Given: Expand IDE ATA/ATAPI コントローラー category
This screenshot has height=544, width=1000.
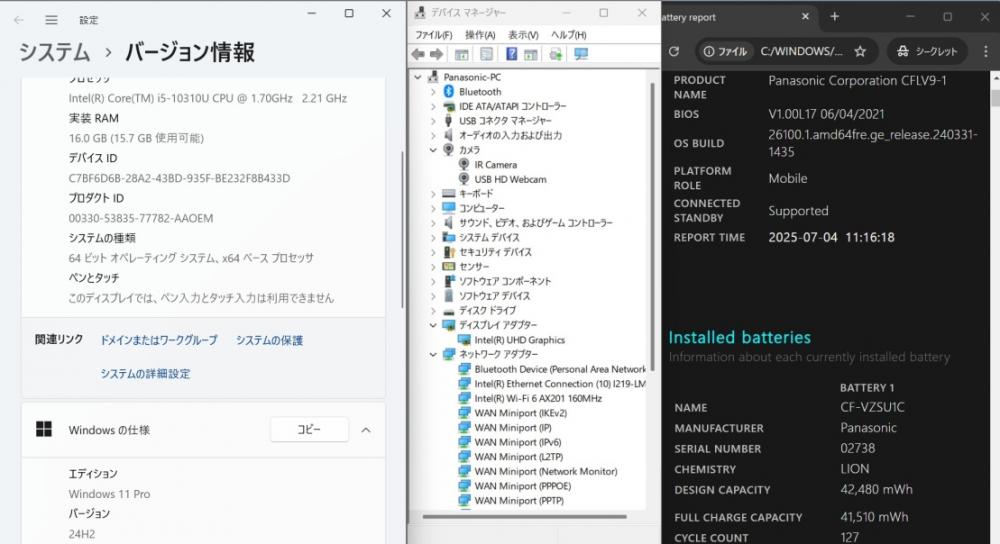Looking at the screenshot, I should click(433, 107).
